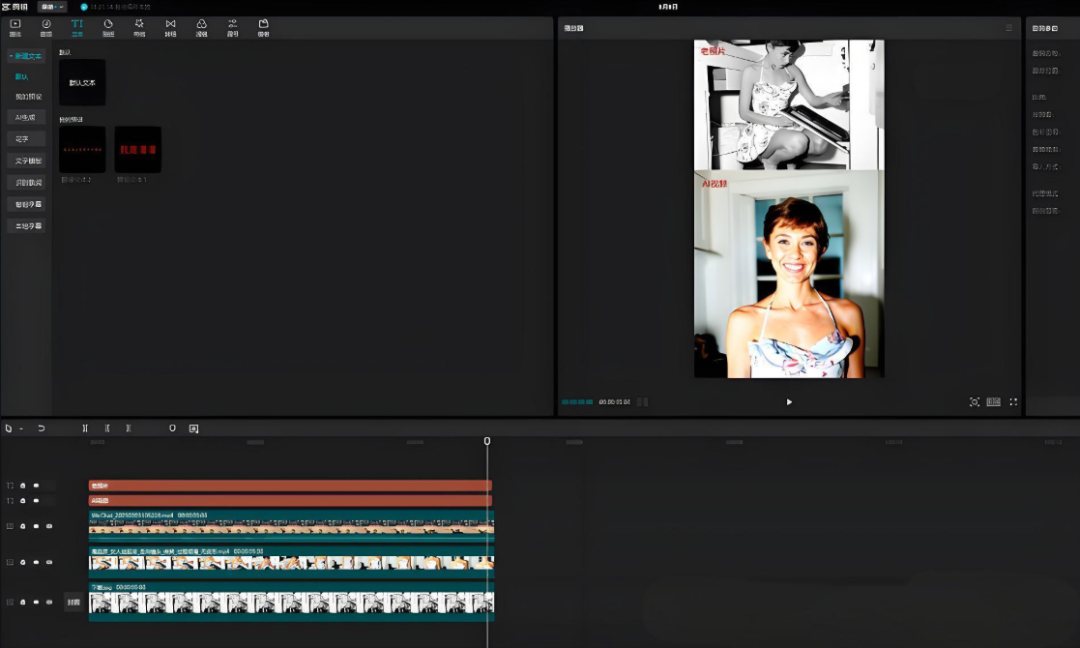Click the Cover button on main track
This screenshot has height=648, width=1080.
(x=73, y=602)
